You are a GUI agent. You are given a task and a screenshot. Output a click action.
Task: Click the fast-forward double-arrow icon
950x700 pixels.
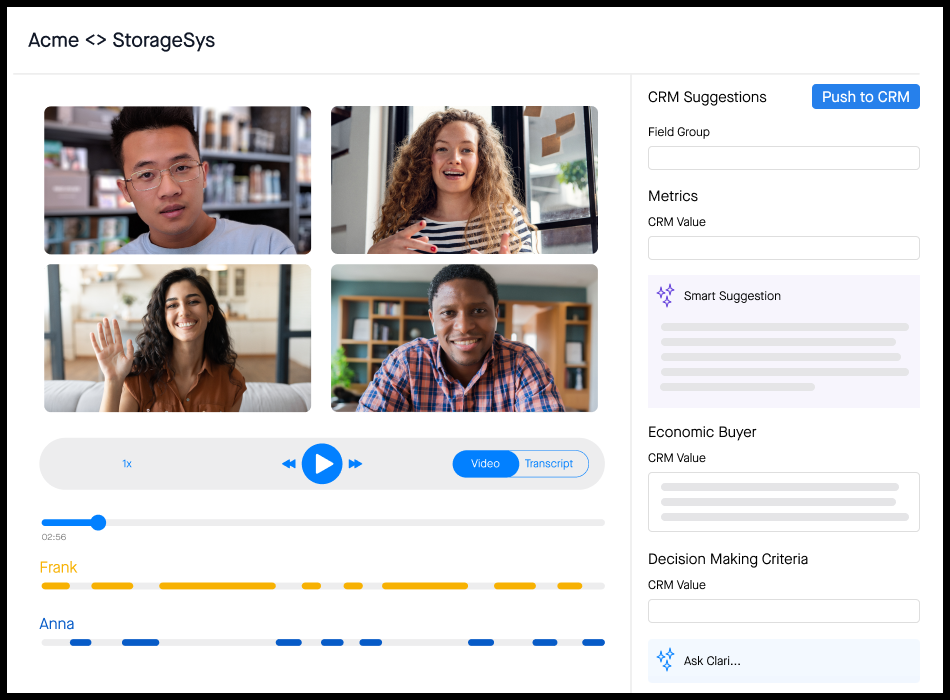point(355,464)
